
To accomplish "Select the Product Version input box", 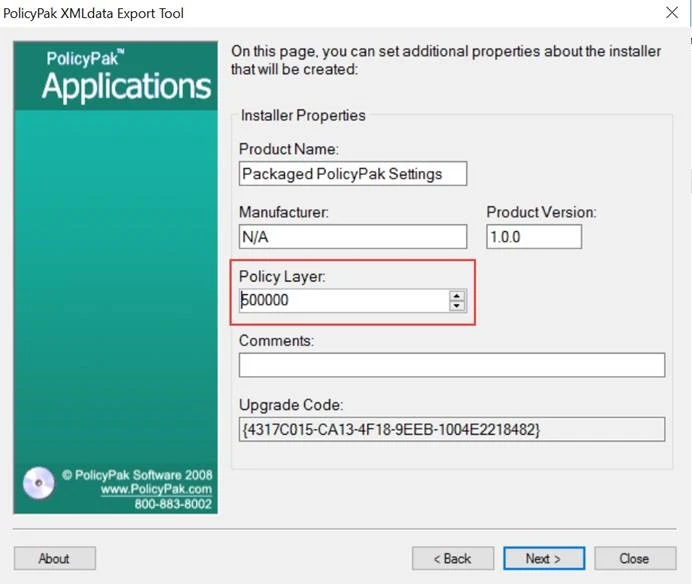I will pyautogui.click(x=533, y=236).
